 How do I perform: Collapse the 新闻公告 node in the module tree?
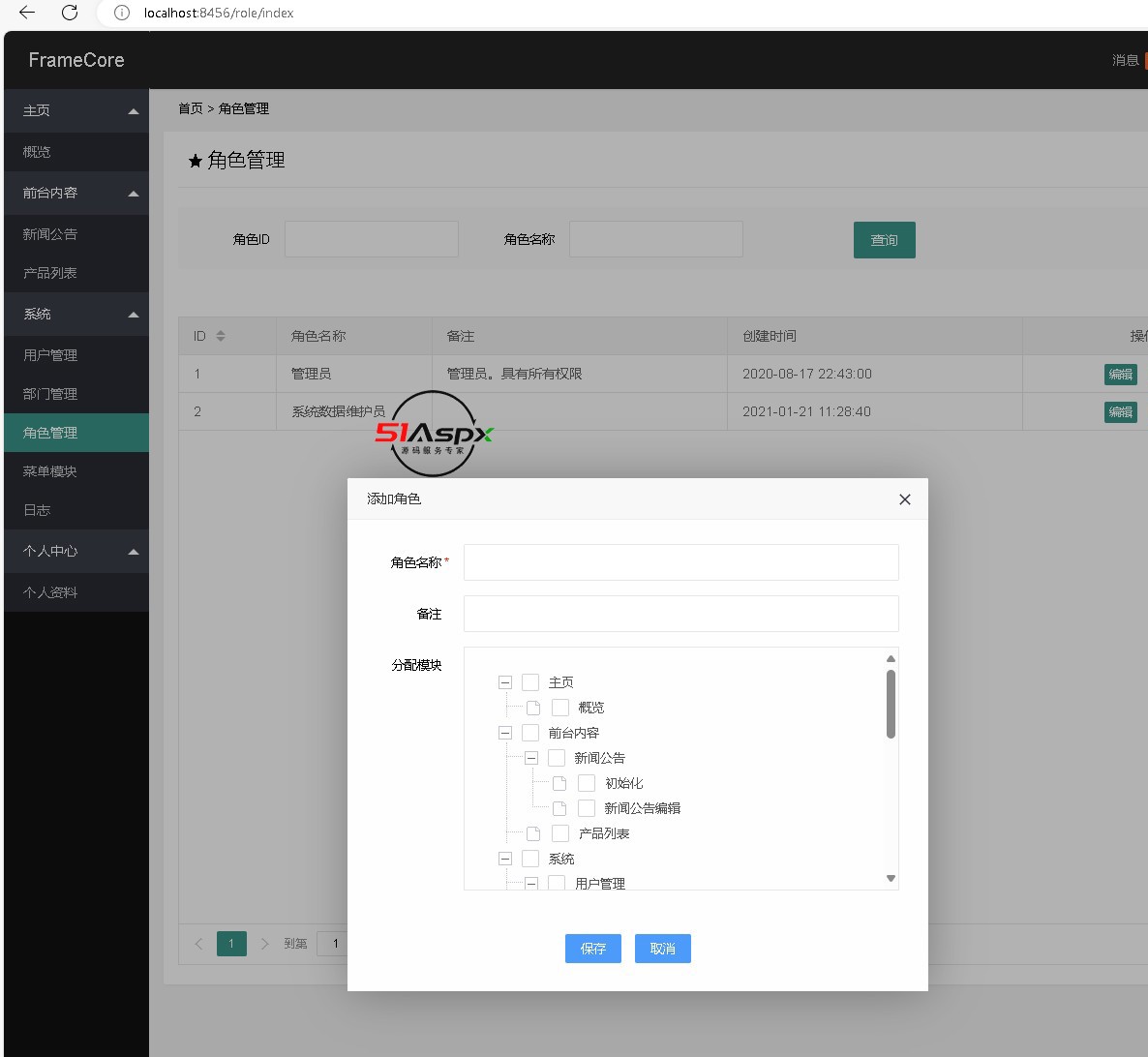[531, 758]
